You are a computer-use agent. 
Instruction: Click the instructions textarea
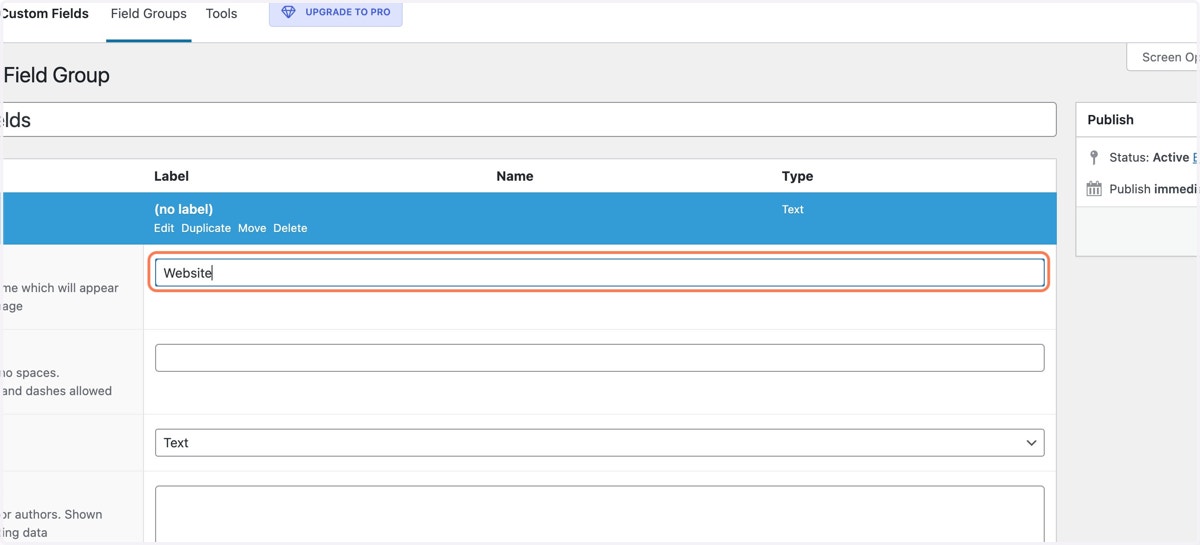pos(600,514)
